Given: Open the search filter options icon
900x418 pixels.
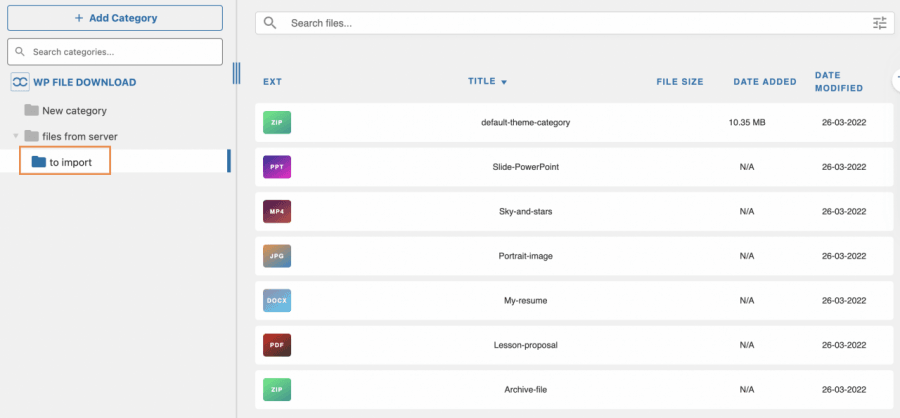Looking at the screenshot, I should (880, 23).
